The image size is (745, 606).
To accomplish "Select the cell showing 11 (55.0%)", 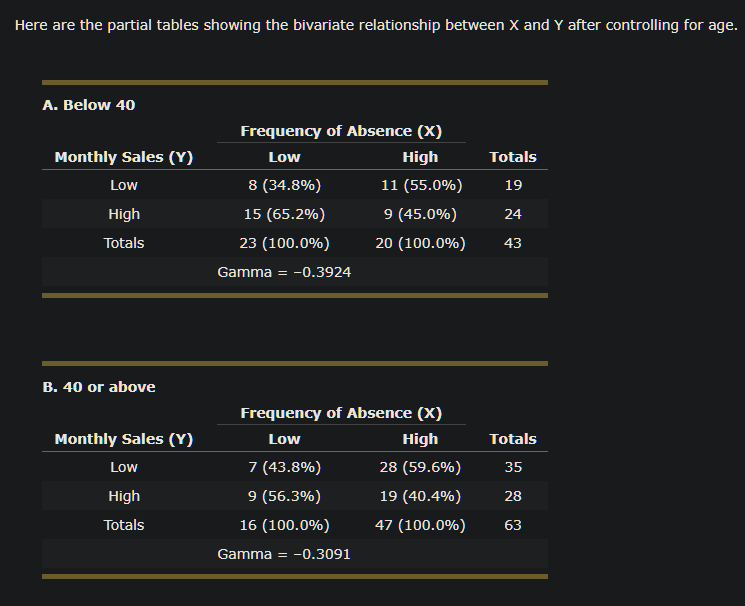I will click(x=421, y=185).
